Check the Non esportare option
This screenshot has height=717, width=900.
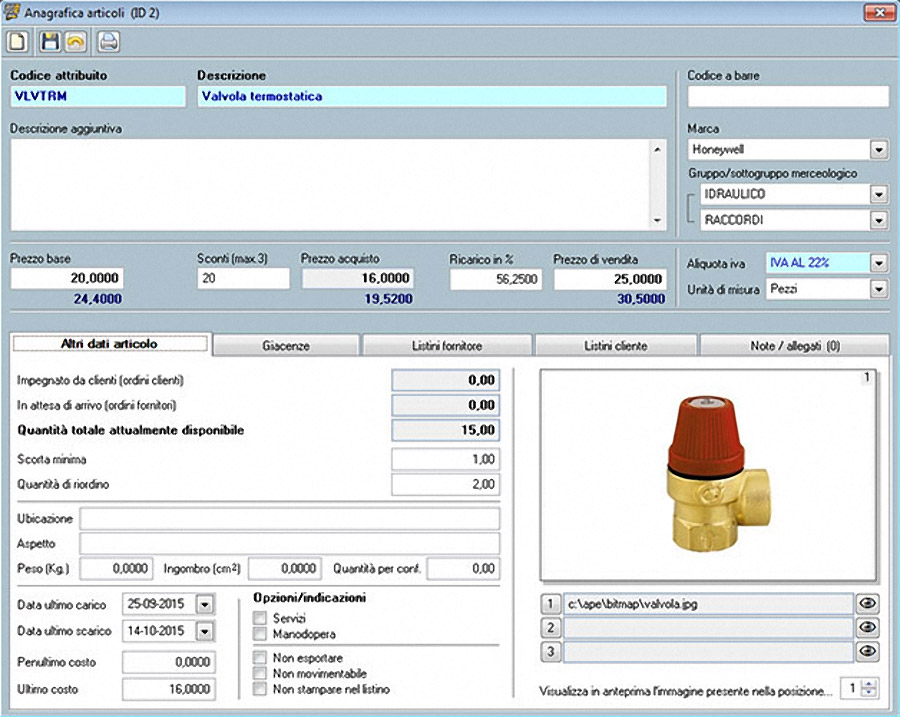261,658
